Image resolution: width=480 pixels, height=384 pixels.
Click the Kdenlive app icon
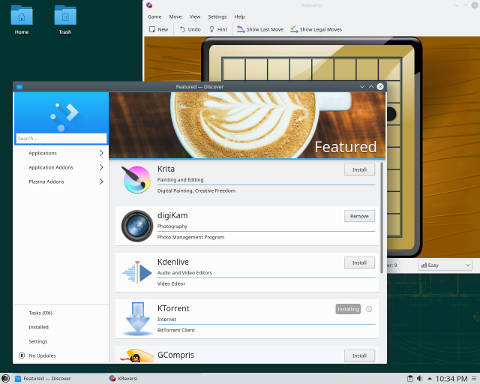137,272
